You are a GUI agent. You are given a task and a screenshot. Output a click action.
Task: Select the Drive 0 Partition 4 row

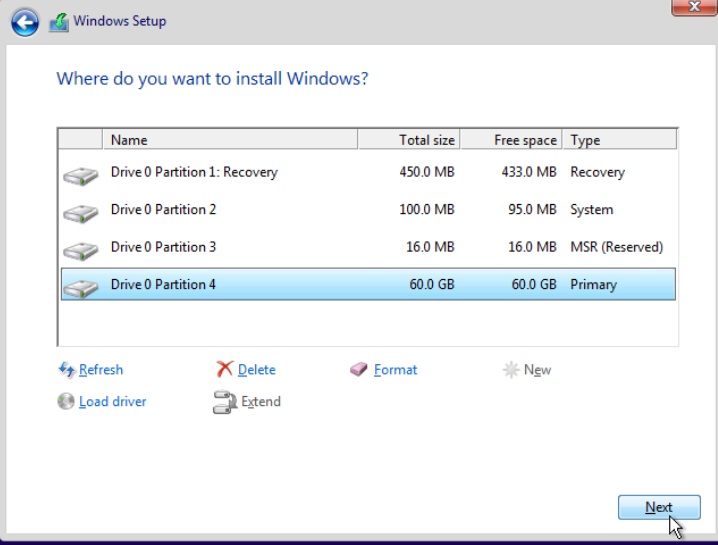[x=368, y=284]
